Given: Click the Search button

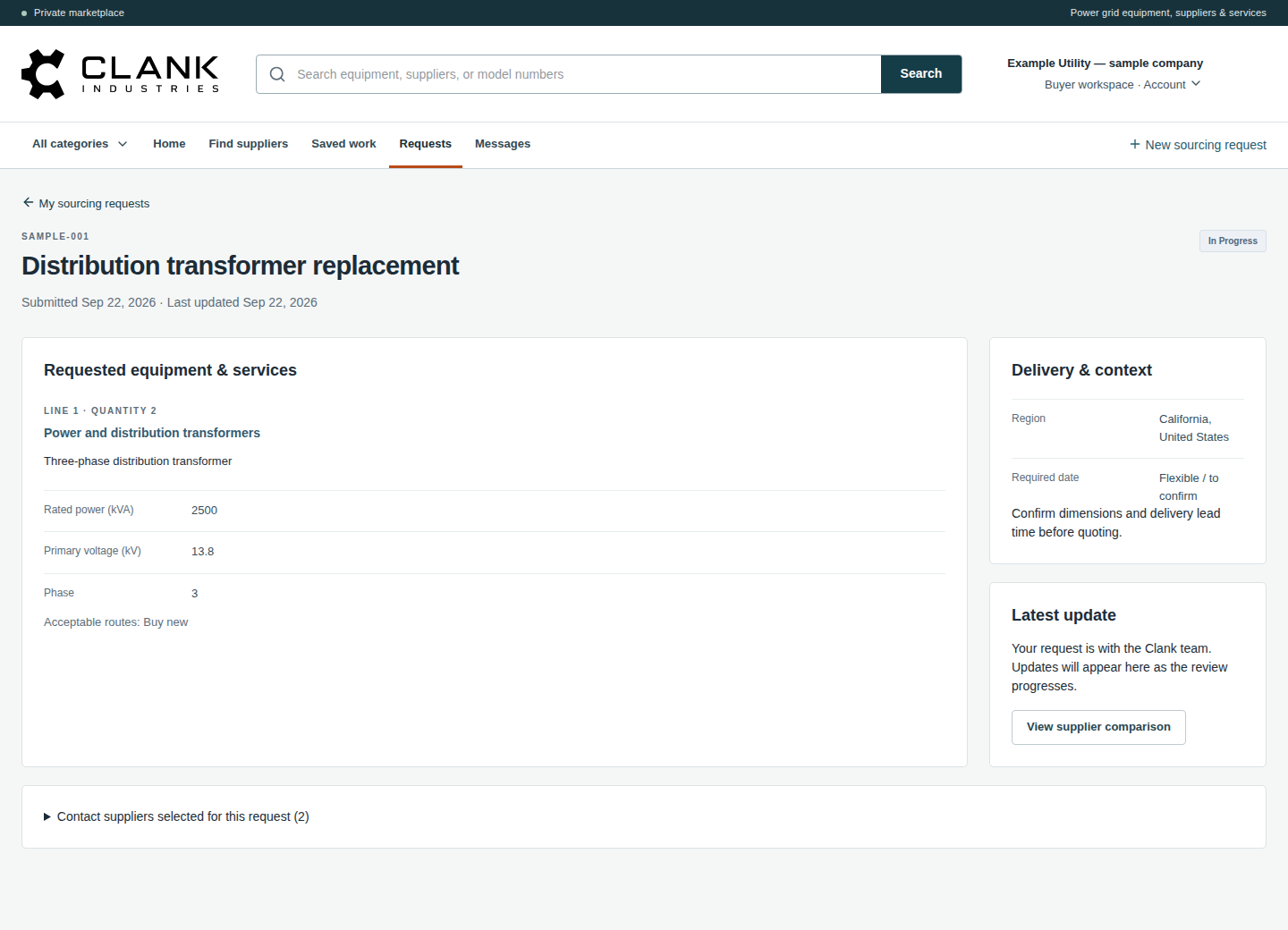Looking at the screenshot, I should 921,74.
